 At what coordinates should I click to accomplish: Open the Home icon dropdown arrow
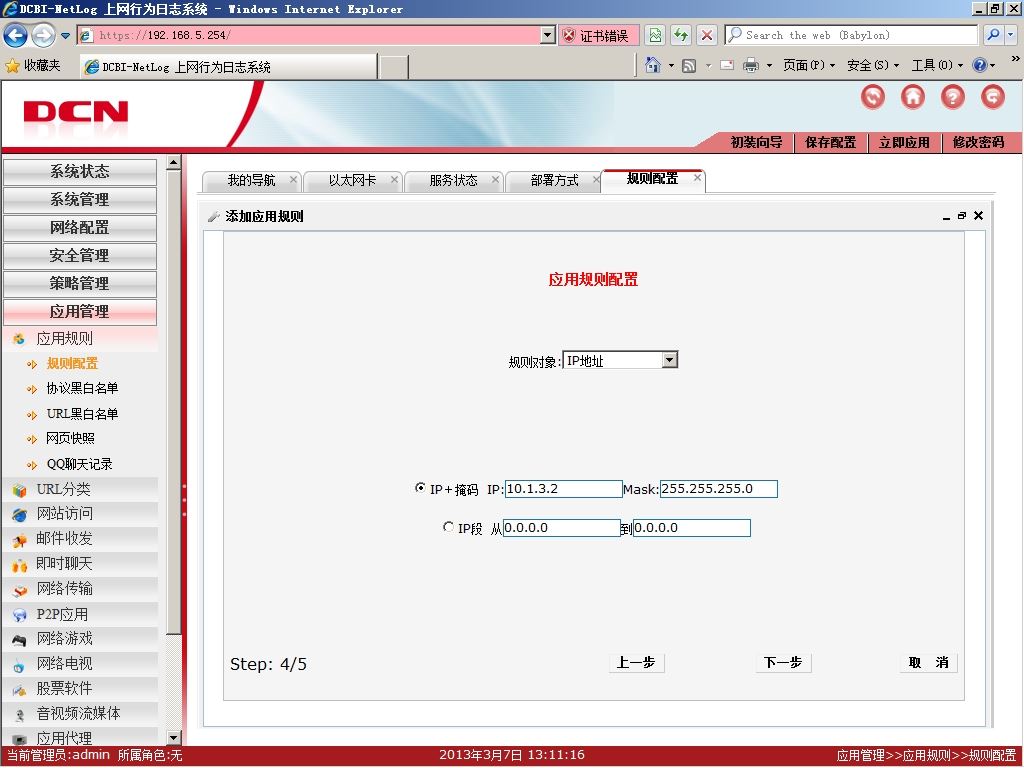(x=671, y=65)
